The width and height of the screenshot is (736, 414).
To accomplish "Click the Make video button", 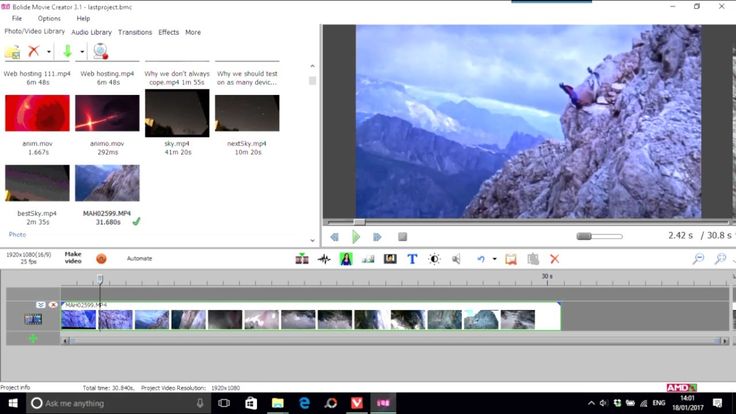I will 73,258.
